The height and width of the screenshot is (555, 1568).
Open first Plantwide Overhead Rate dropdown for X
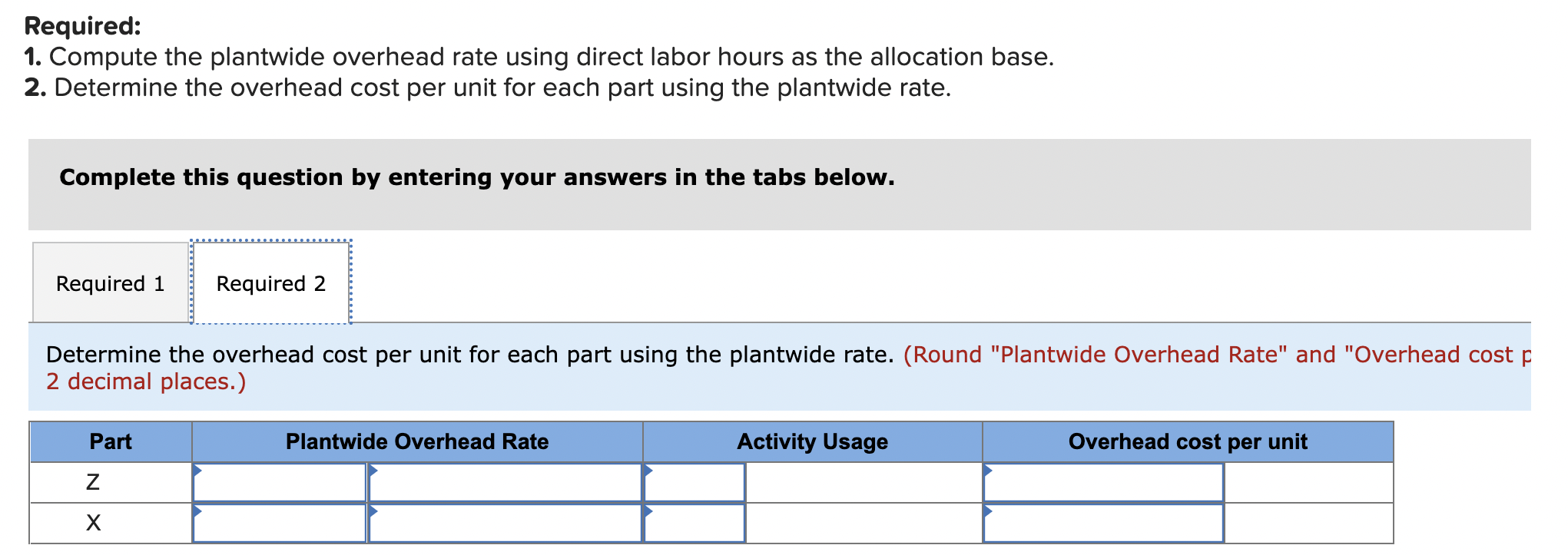280,523
